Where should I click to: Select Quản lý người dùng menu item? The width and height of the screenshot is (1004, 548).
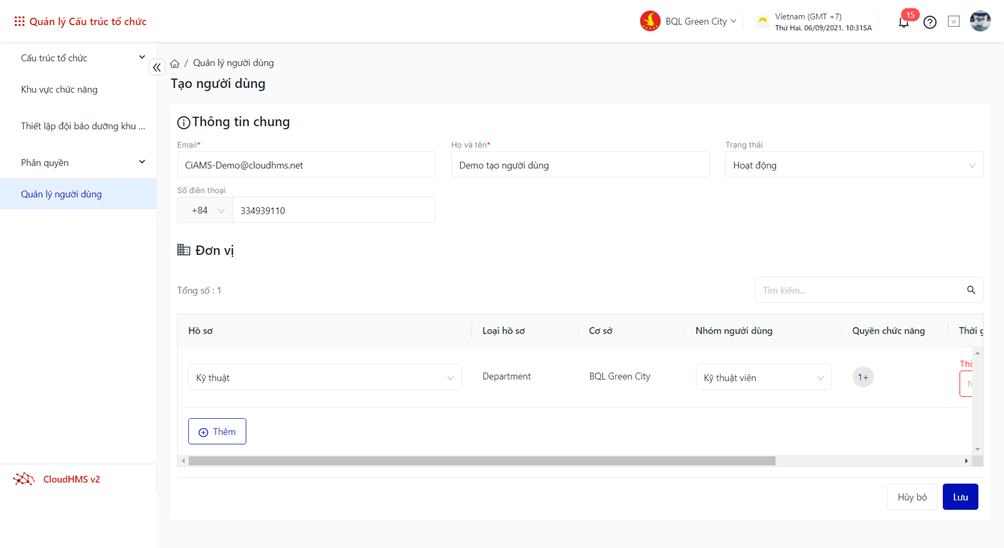pyautogui.click(x=62, y=194)
